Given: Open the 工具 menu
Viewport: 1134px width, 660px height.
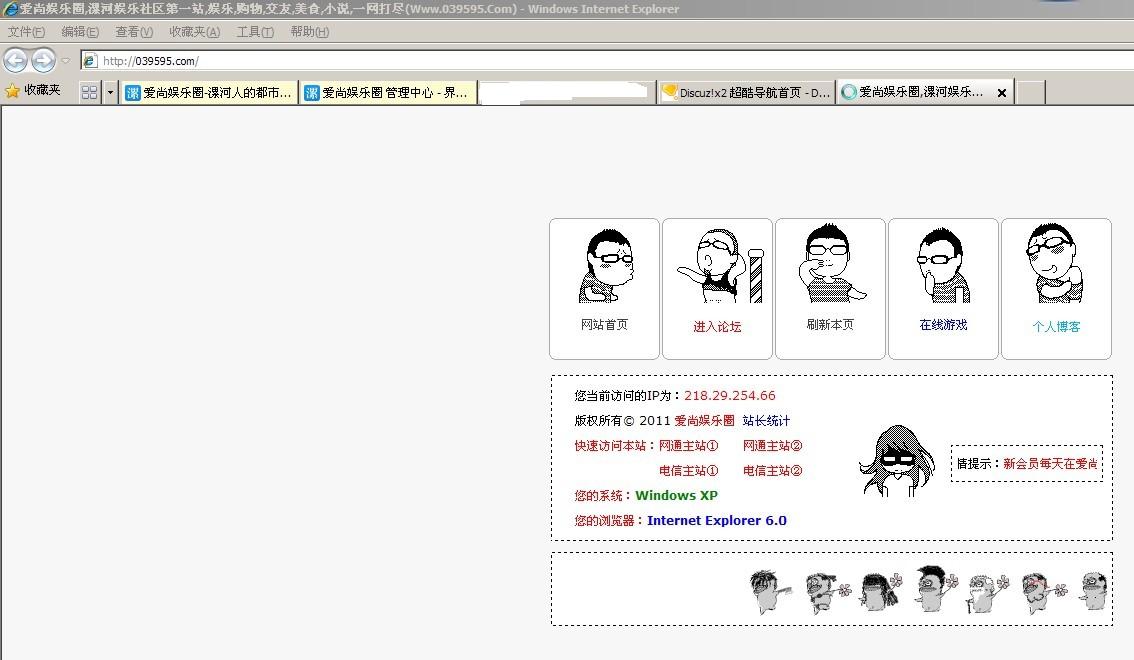Looking at the screenshot, I should [x=254, y=31].
